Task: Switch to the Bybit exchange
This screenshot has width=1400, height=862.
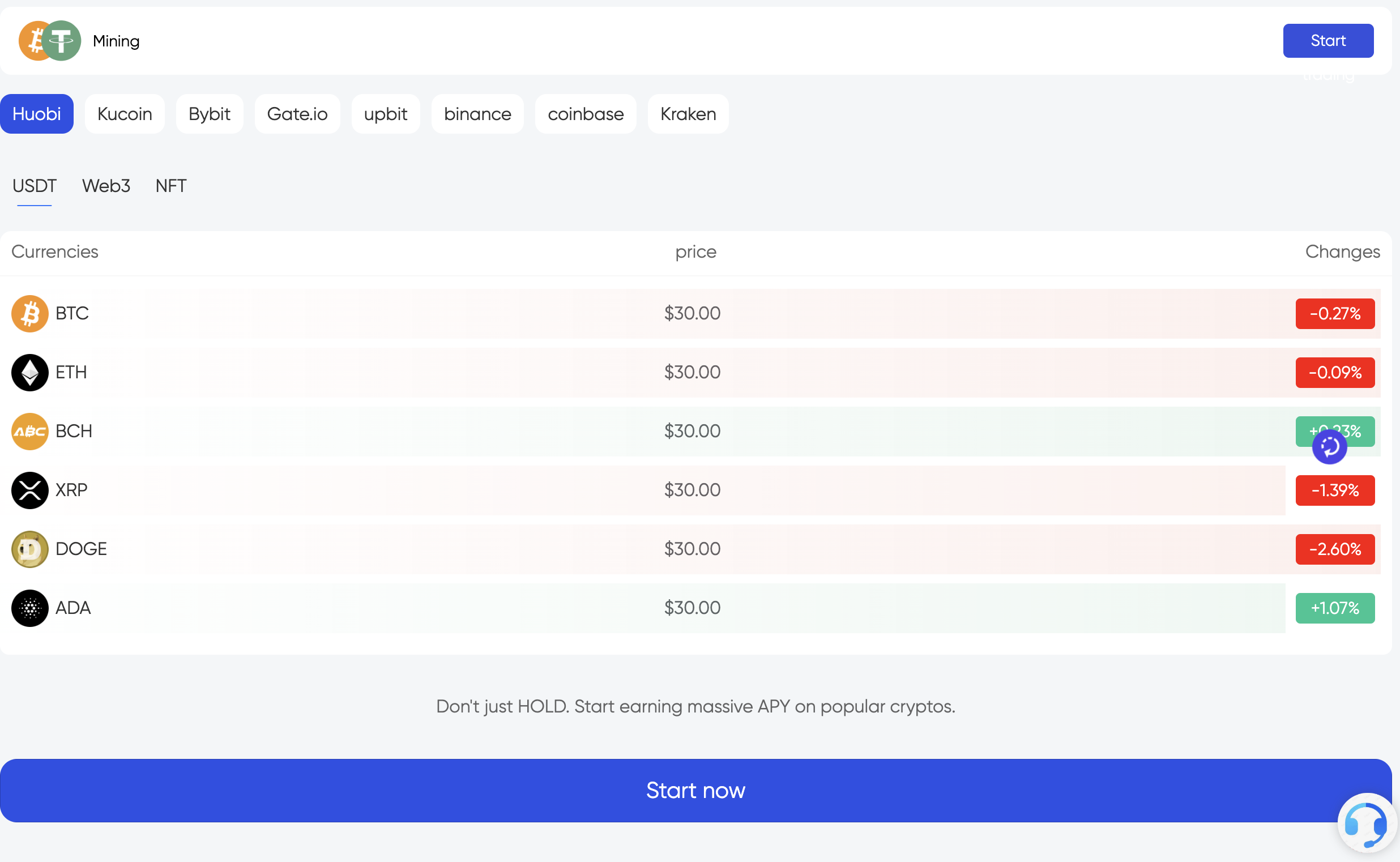Action: pyautogui.click(x=209, y=114)
